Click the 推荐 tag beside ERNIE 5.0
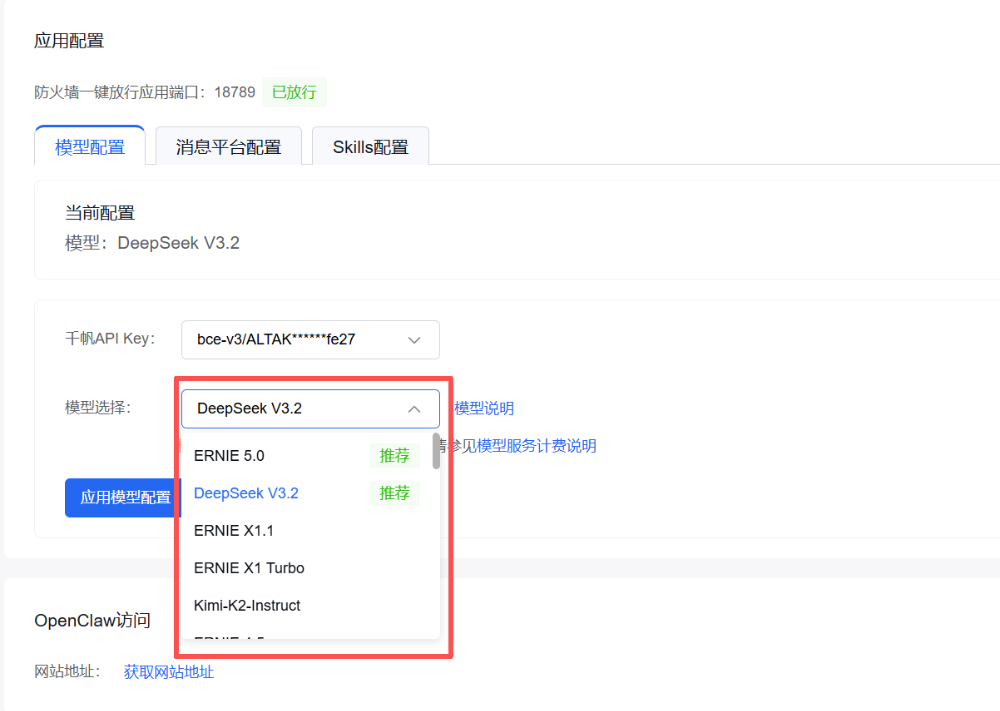The height and width of the screenshot is (711, 1000). click(394, 456)
